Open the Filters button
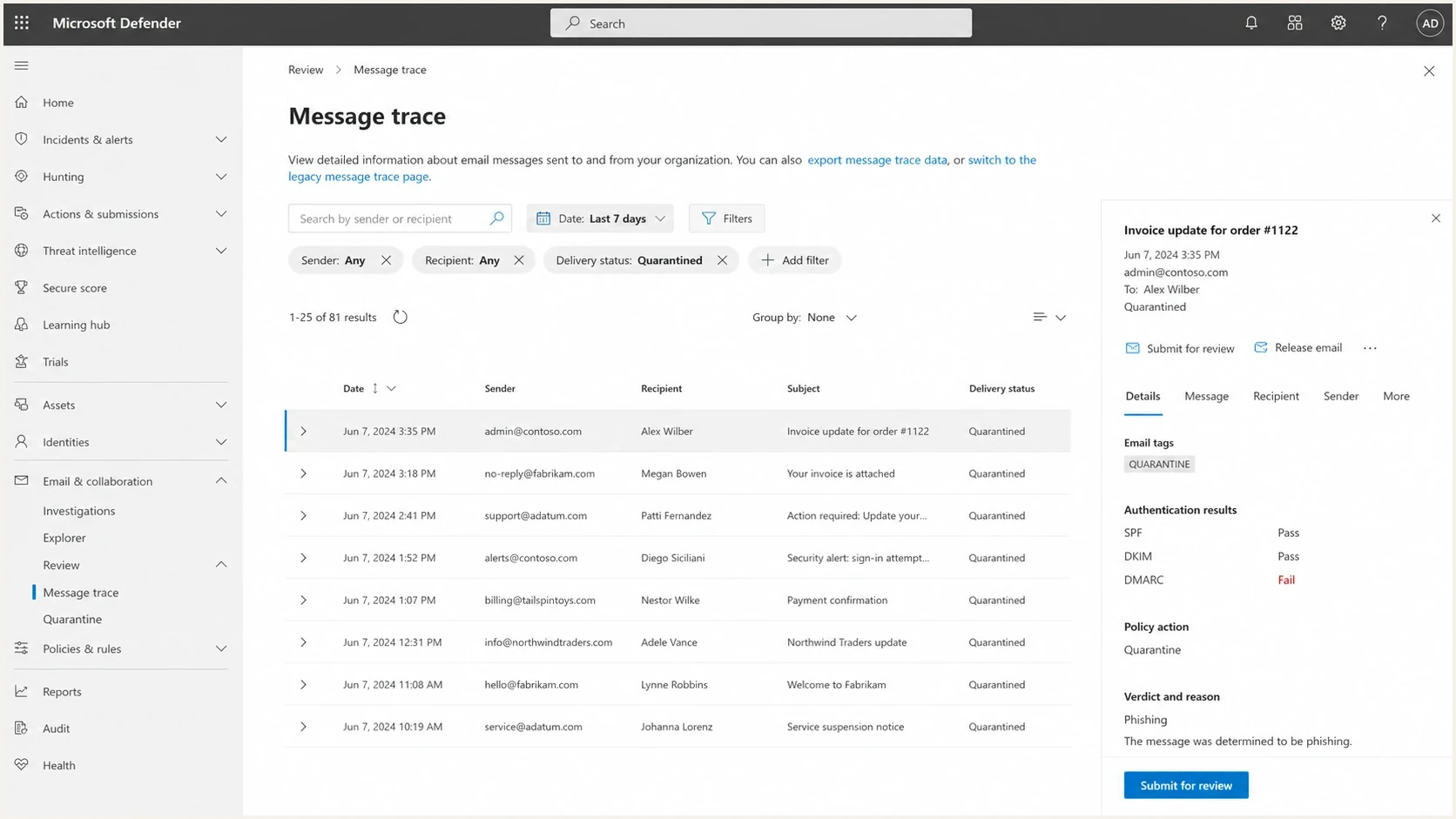This screenshot has width=1456, height=819. point(726,218)
